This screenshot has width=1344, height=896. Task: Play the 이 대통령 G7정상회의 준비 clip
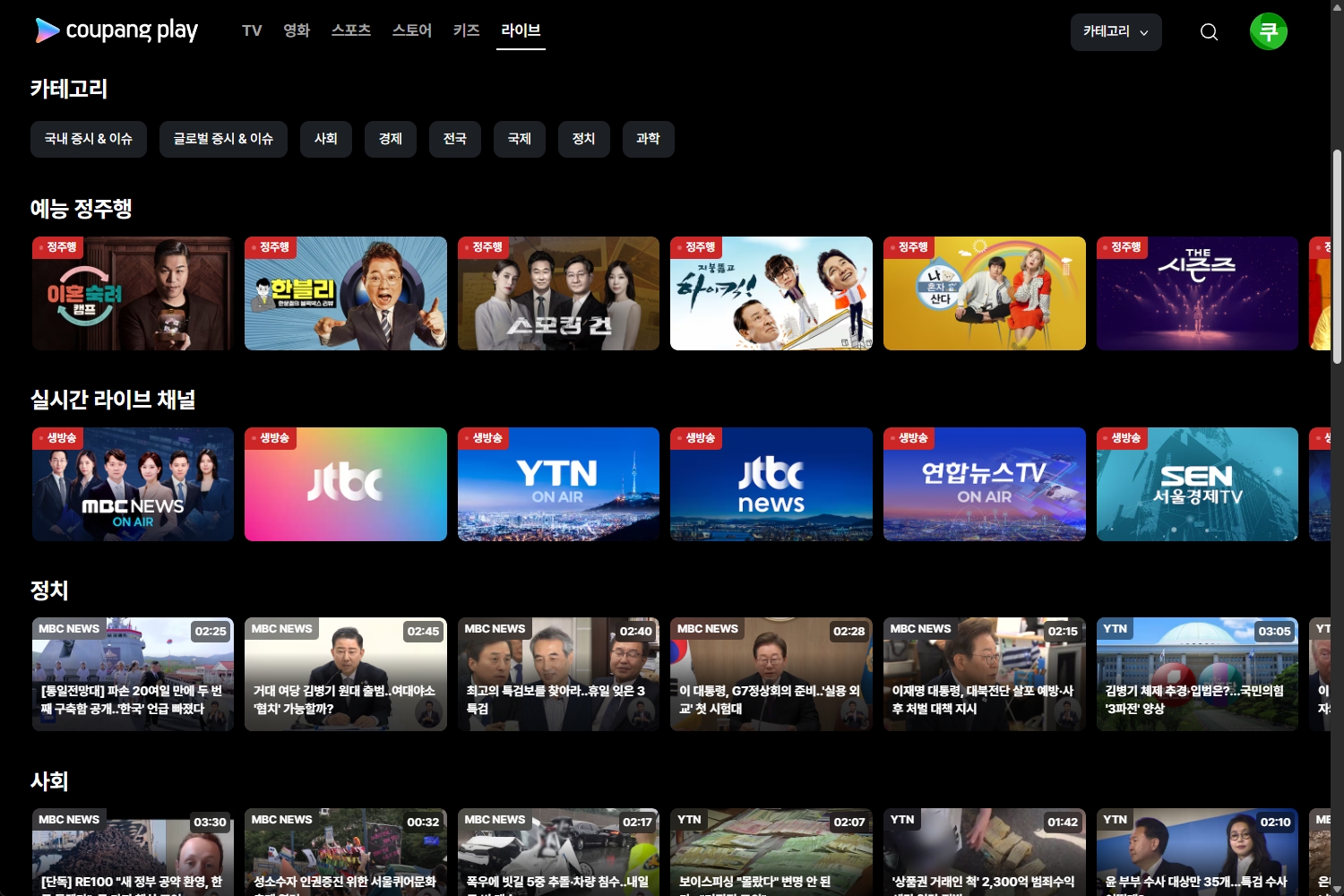[771, 674]
